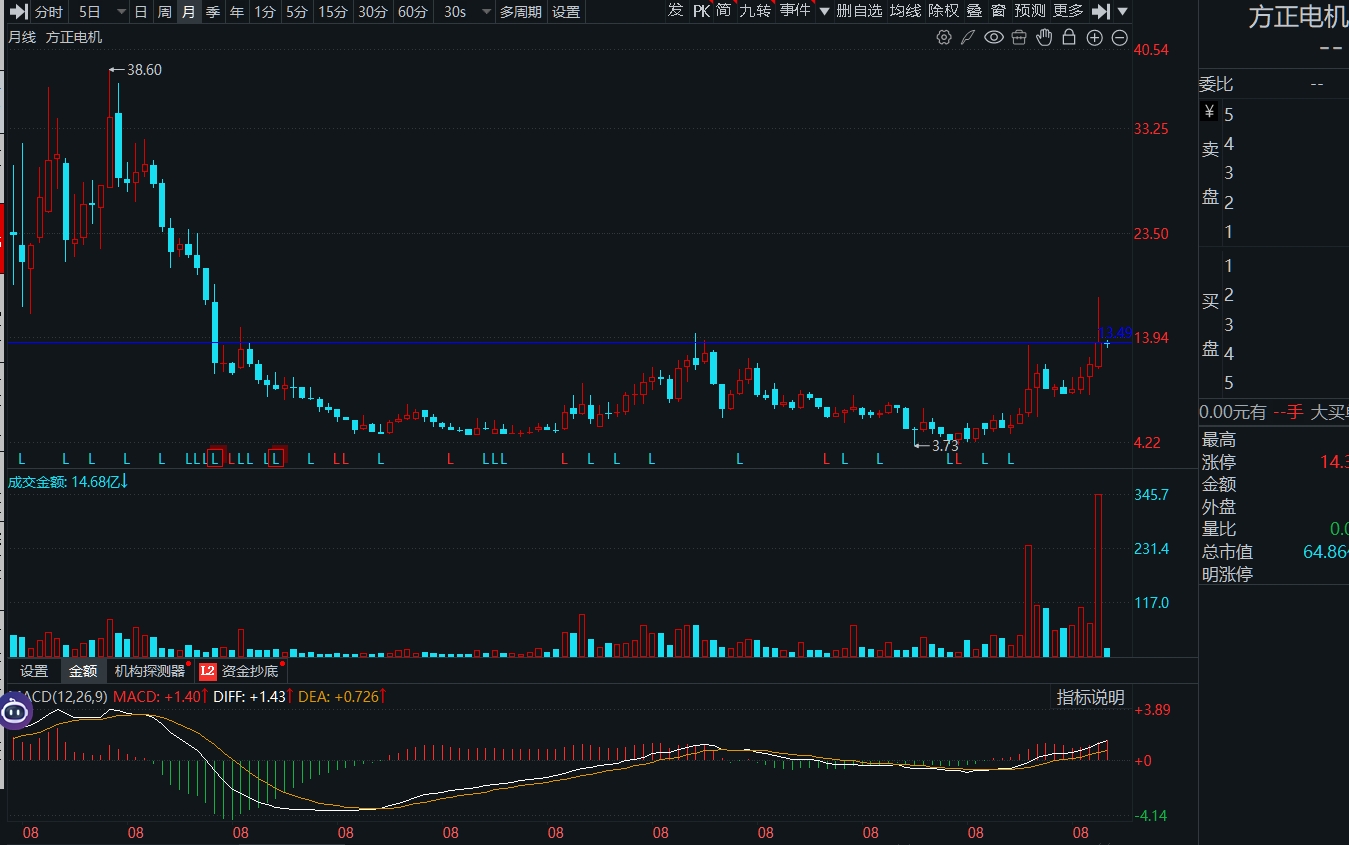This screenshot has height=845, width=1349.
Task: Select the 资金抄底 tab
Action: coord(250,671)
